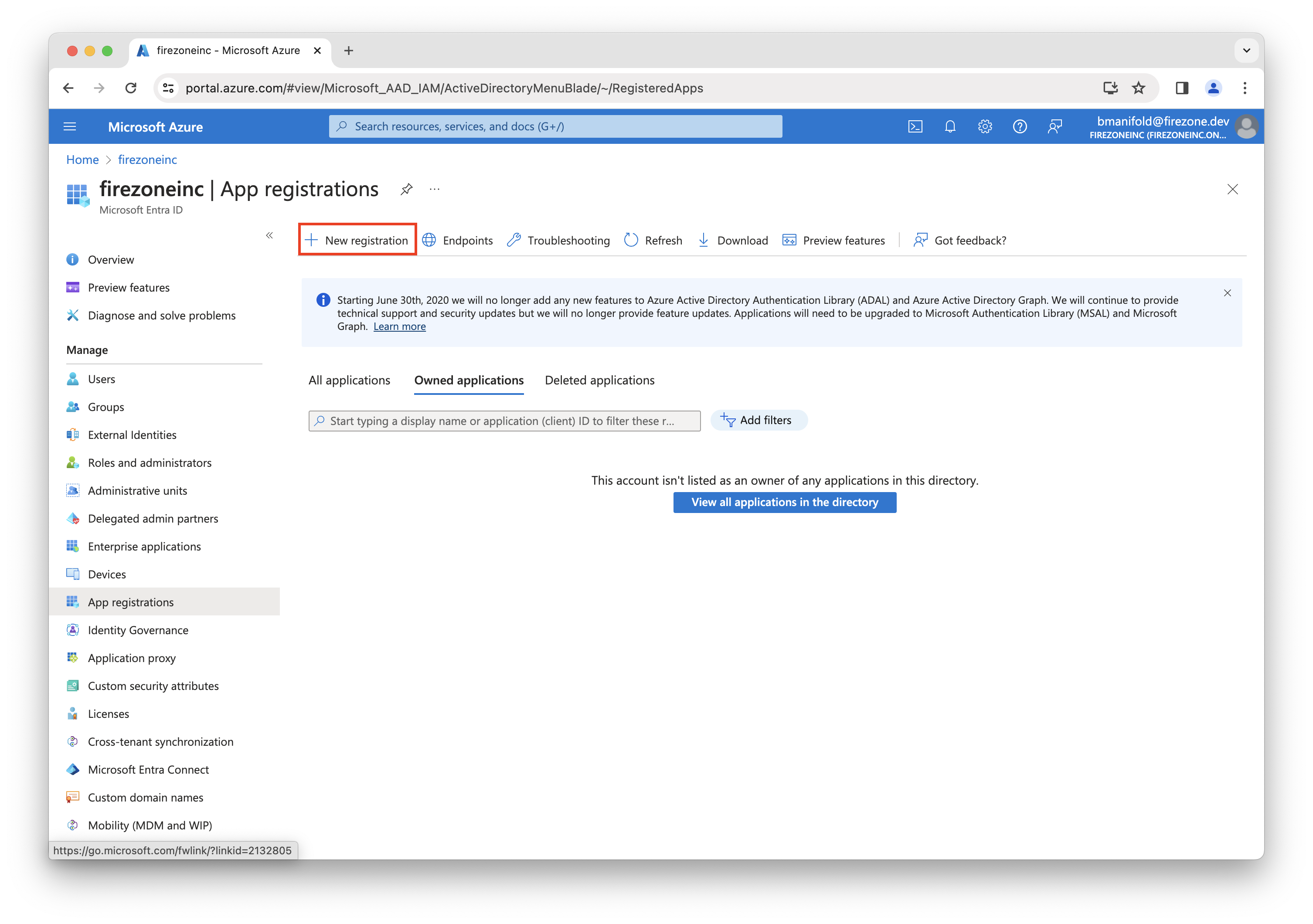
Task: Click the Download toolbar button
Action: [x=732, y=240]
